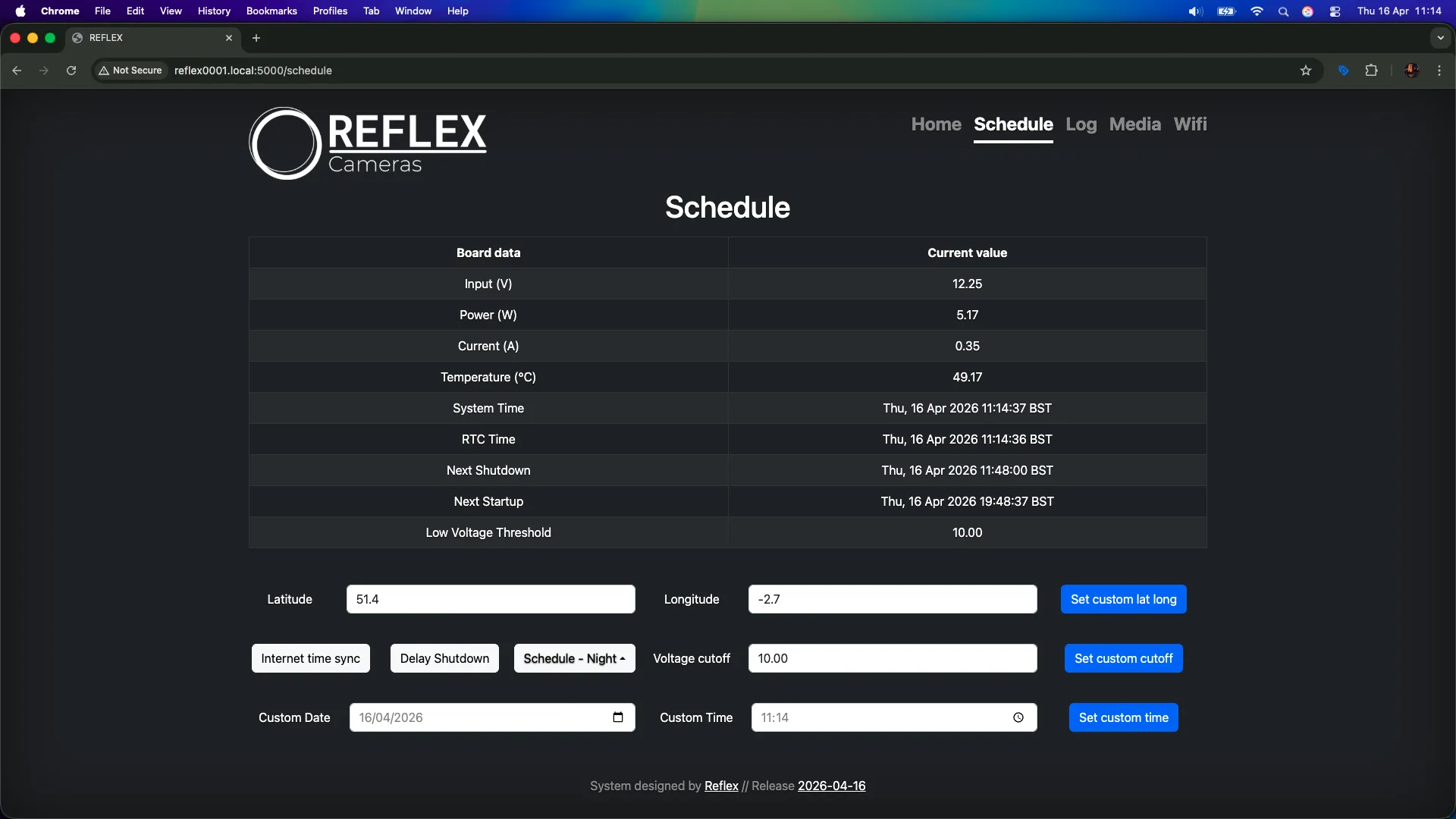The width and height of the screenshot is (1456, 819).
Task: Click the Delay Shutdown button
Action: coord(444,658)
